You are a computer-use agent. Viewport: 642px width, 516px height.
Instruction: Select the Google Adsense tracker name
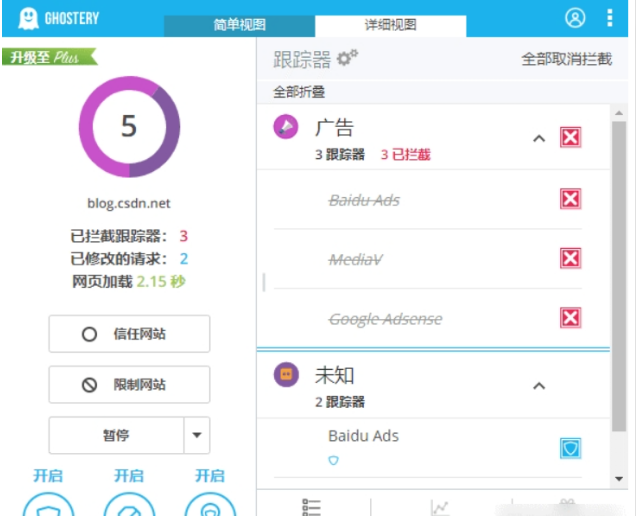(385, 319)
